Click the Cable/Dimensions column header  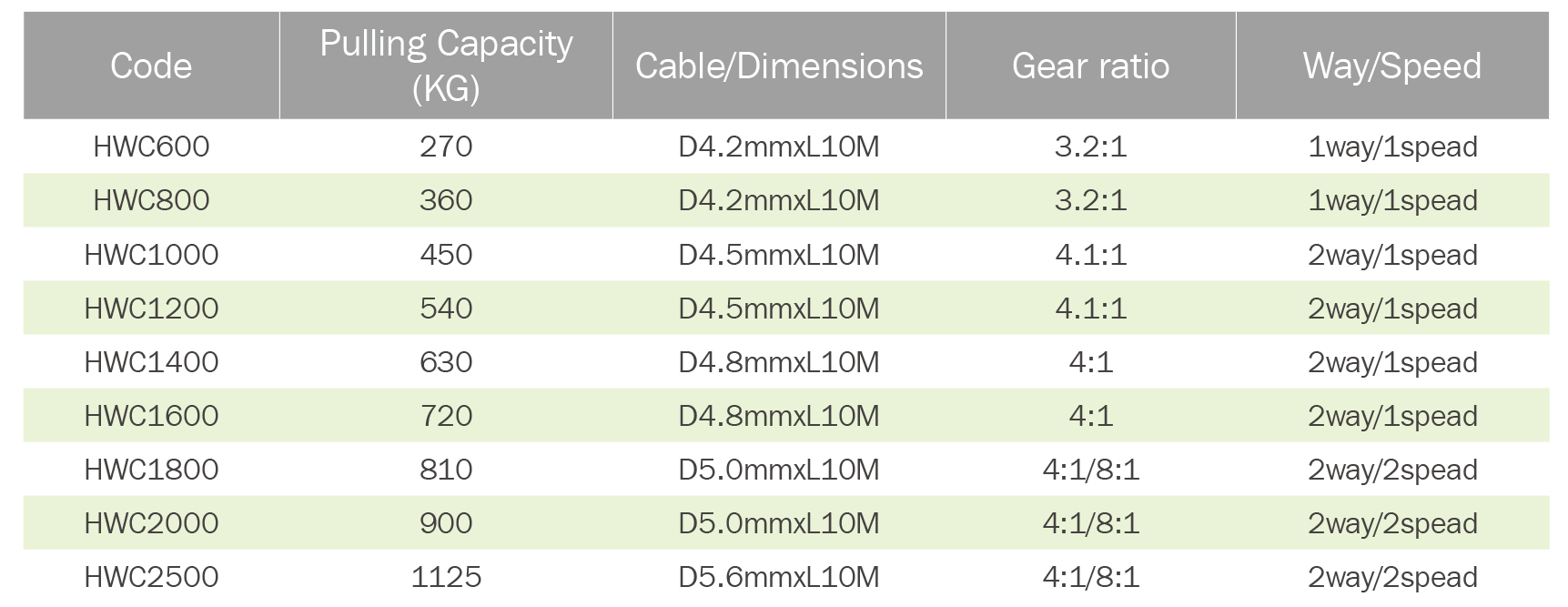pos(779,66)
